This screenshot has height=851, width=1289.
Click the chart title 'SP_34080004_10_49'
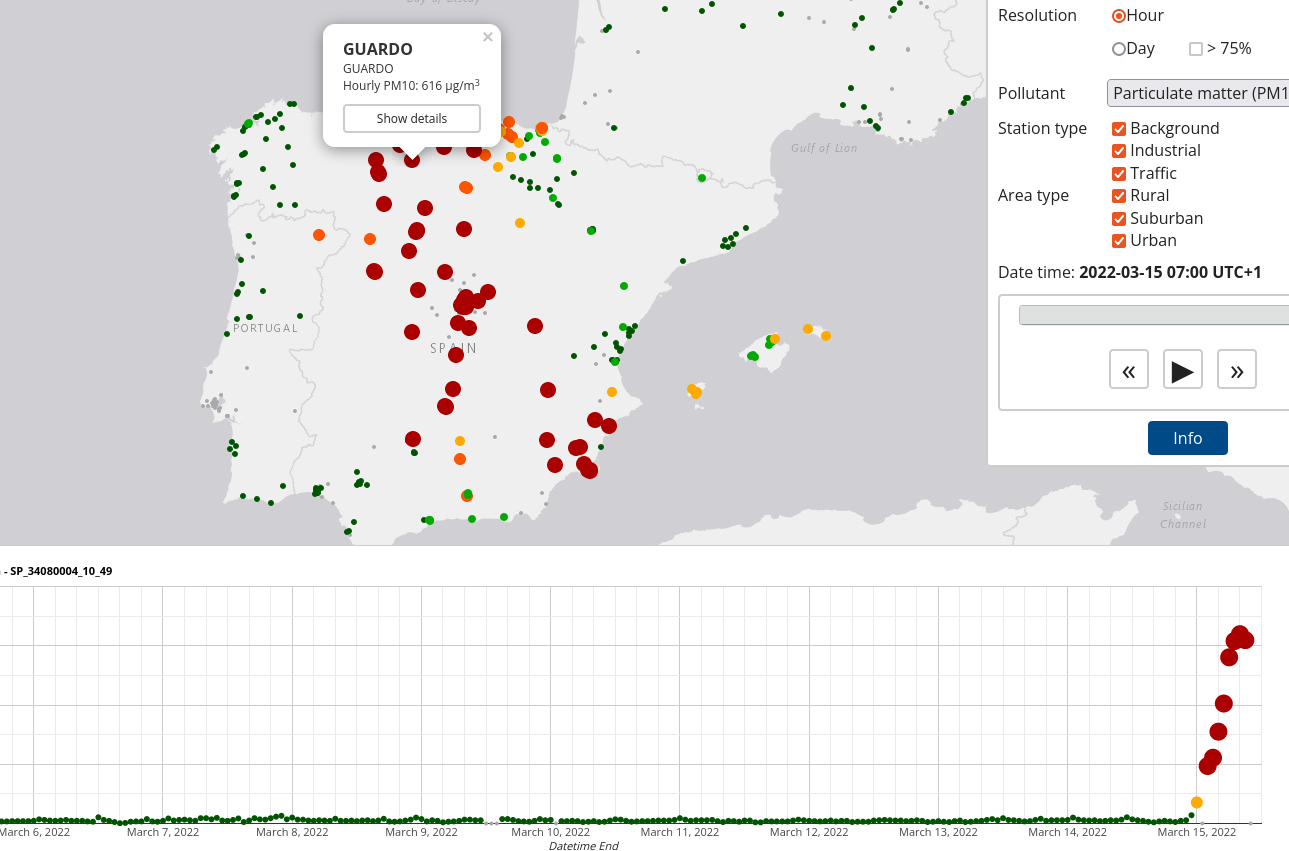pos(61,572)
